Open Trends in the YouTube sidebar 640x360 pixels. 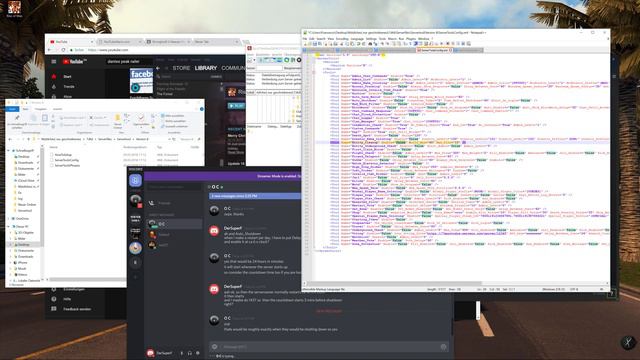coord(69,87)
